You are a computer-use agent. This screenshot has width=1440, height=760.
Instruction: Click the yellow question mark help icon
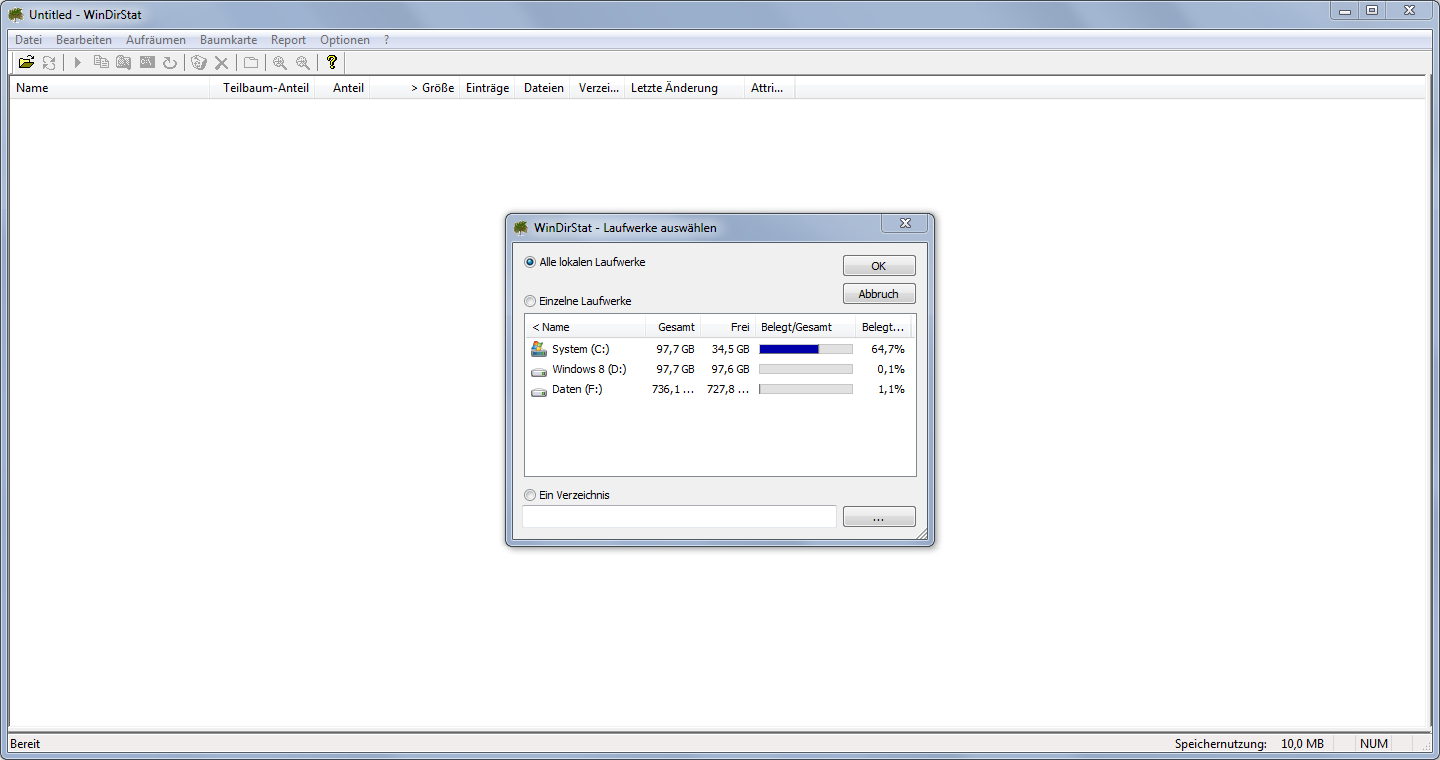tap(332, 63)
